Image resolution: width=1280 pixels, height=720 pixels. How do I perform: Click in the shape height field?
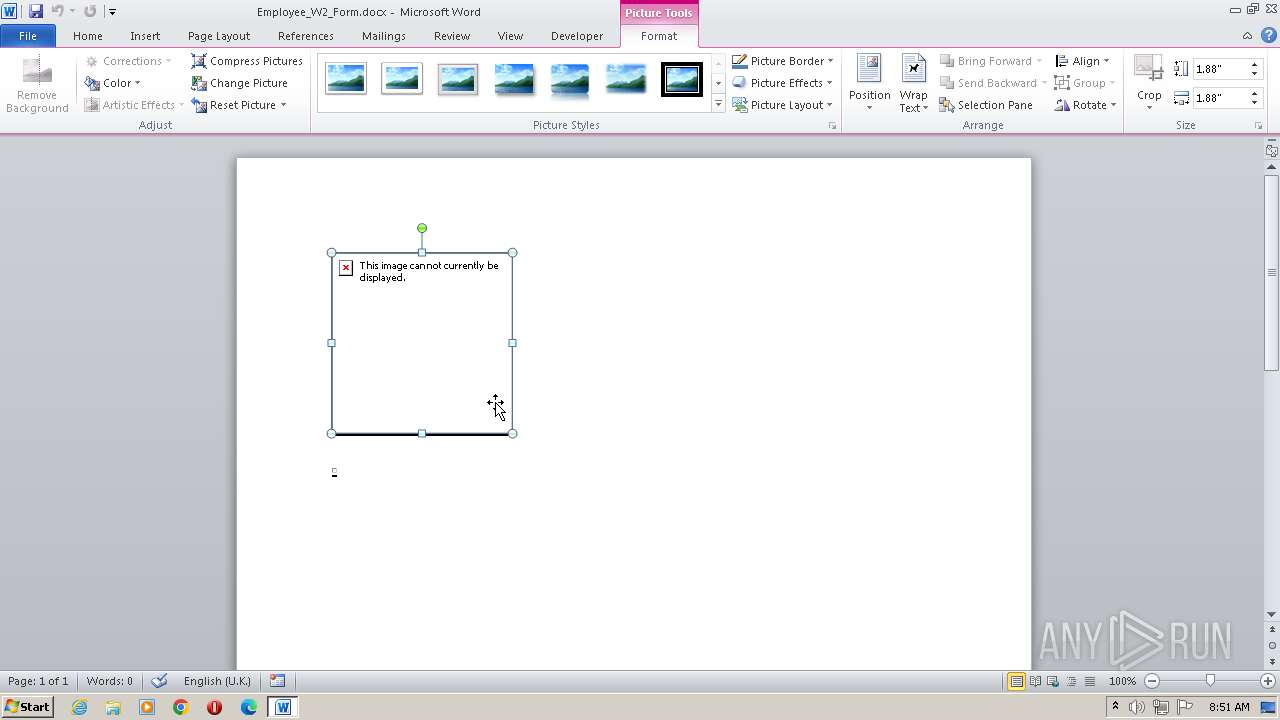click(x=1220, y=69)
